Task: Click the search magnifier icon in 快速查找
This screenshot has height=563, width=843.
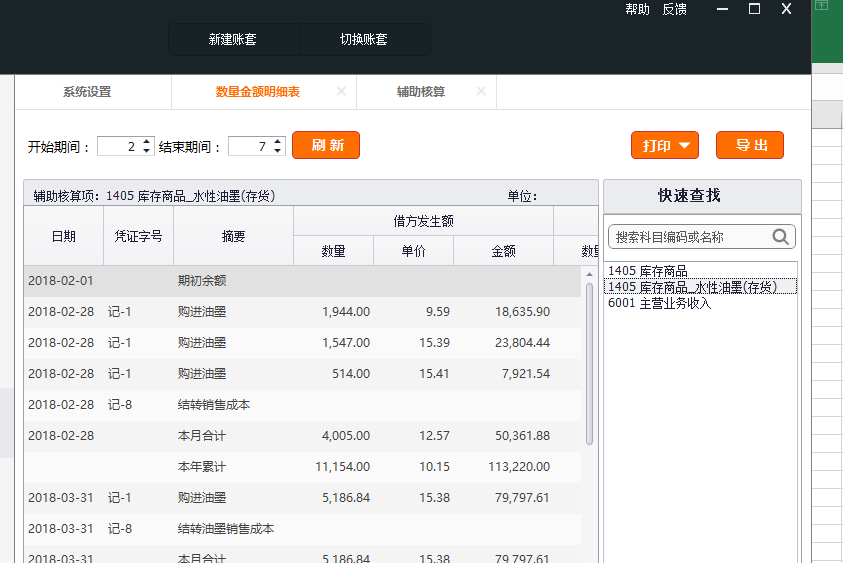Action: [780, 237]
